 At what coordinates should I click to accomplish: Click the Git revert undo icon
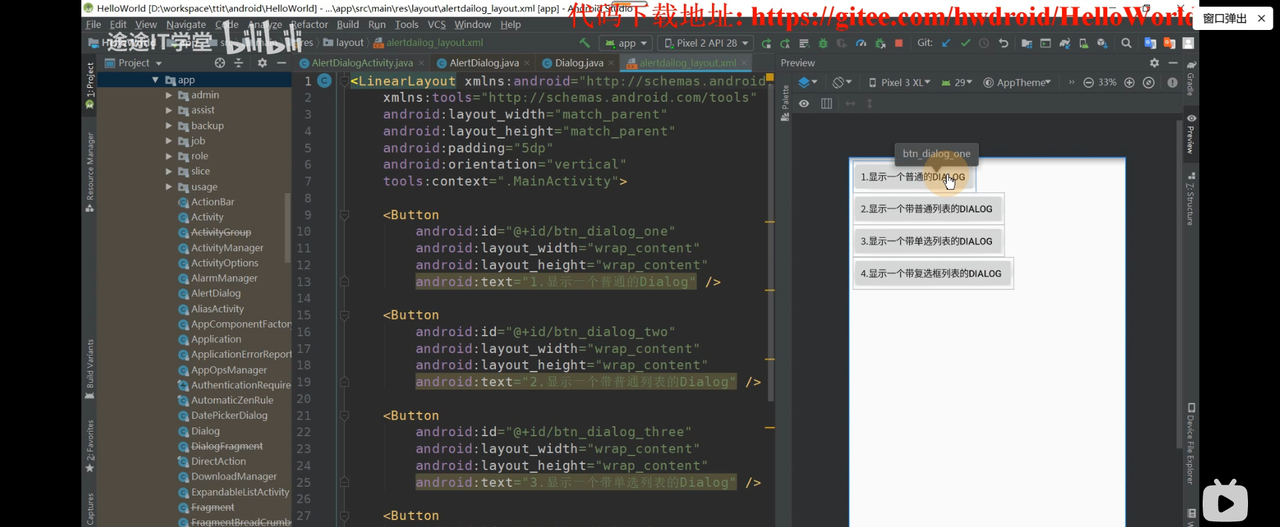[x=1003, y=43]
